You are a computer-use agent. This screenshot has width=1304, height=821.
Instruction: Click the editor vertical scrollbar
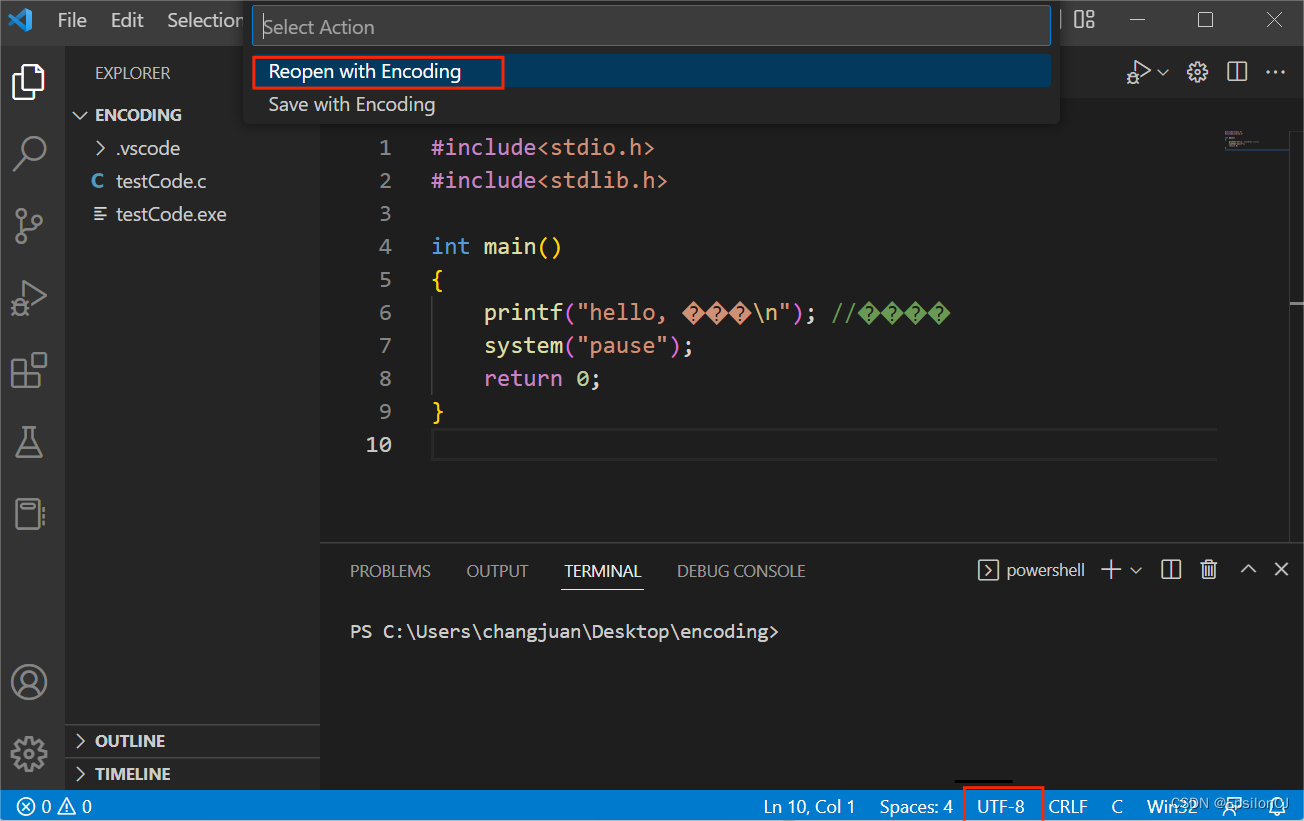1297,336
